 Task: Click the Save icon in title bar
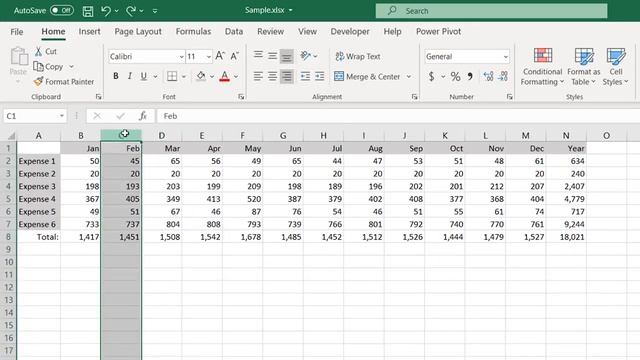tap(88, 11)
